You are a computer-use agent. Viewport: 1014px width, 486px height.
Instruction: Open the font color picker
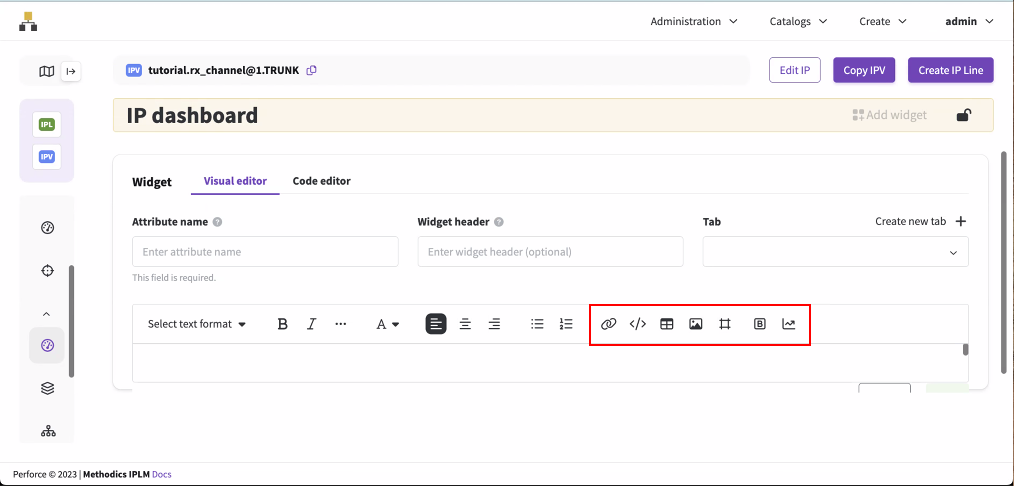click(387, 324)
